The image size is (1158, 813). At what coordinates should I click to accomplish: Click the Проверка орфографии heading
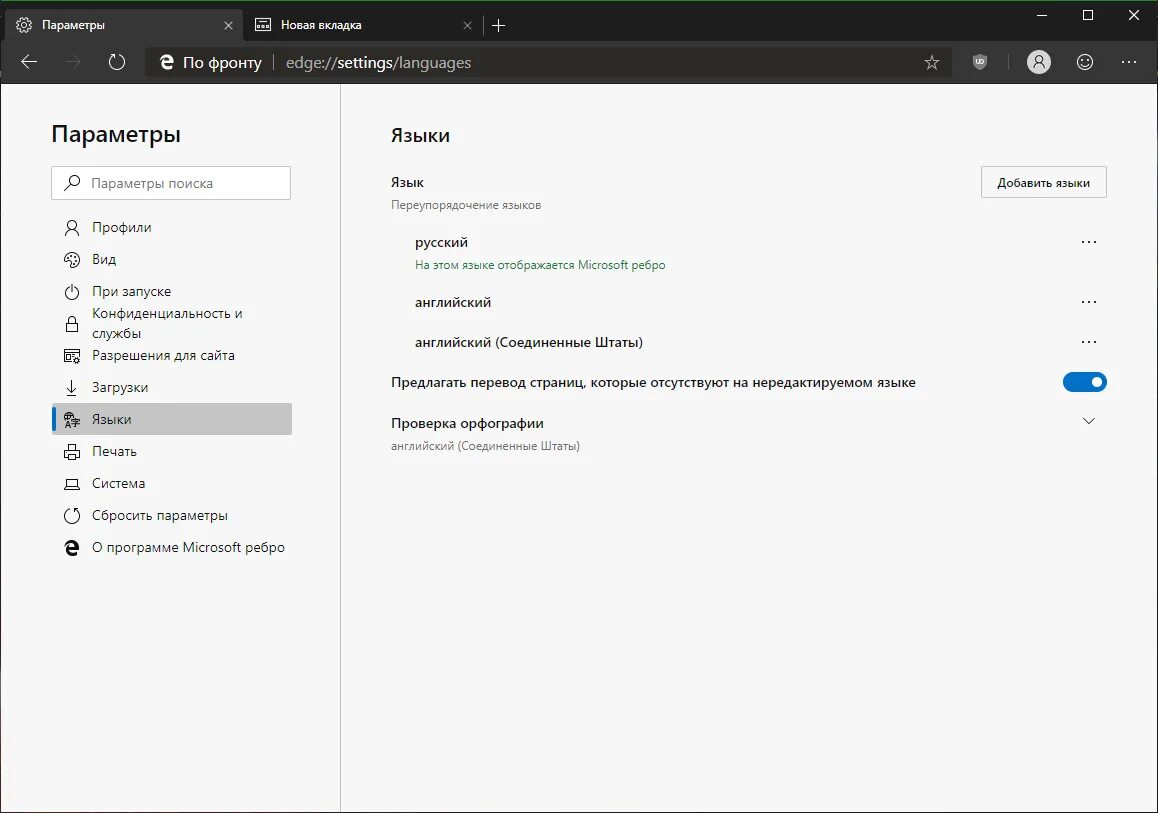[467, 423]
